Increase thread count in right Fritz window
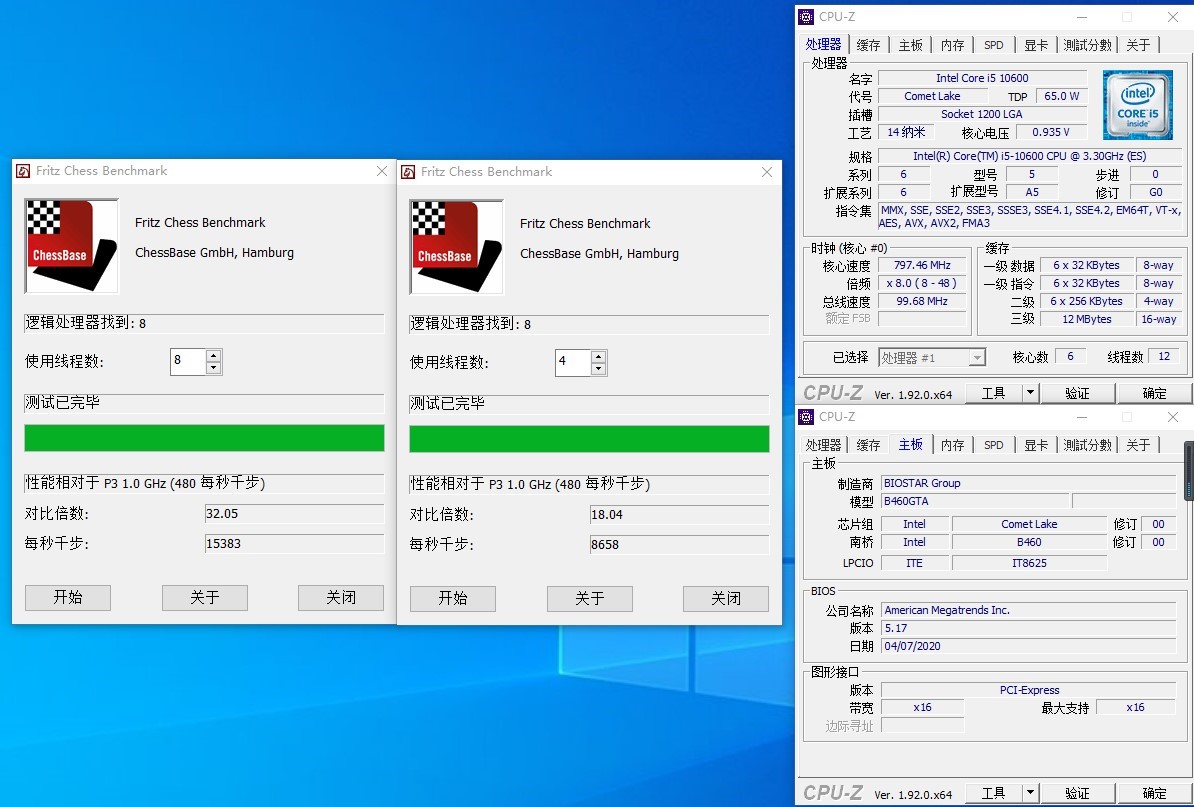 click(599, 356)
